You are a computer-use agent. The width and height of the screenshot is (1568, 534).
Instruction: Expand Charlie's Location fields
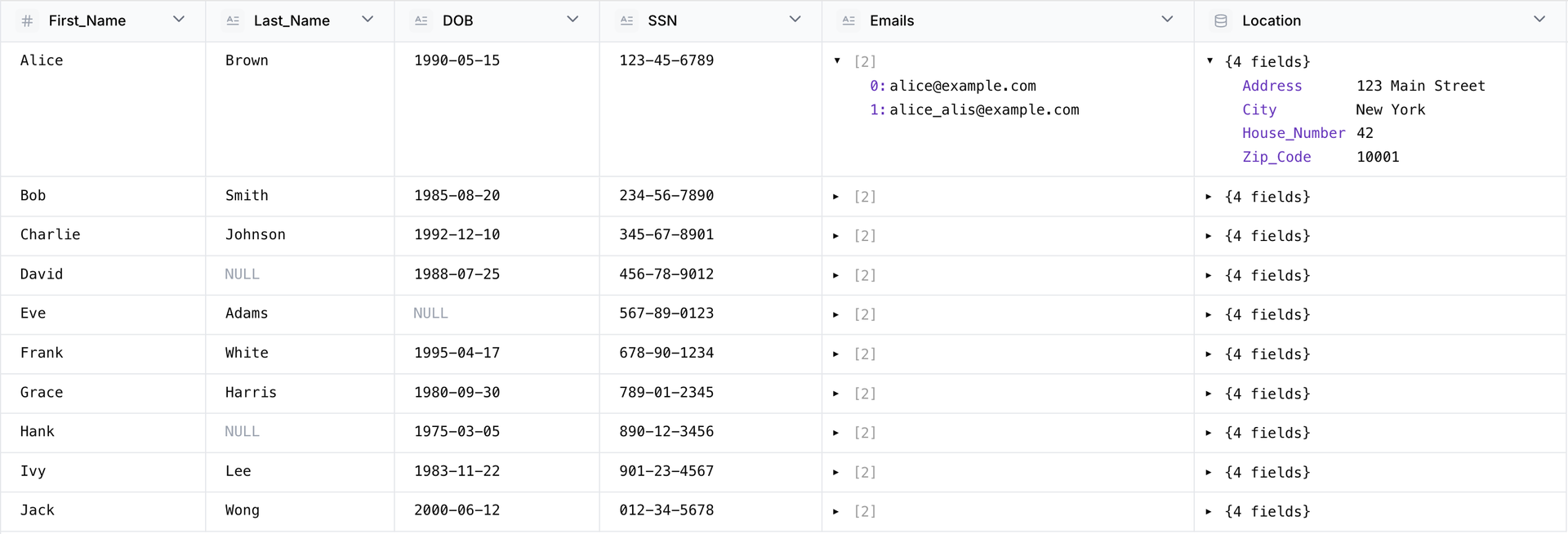[1209, 236]
